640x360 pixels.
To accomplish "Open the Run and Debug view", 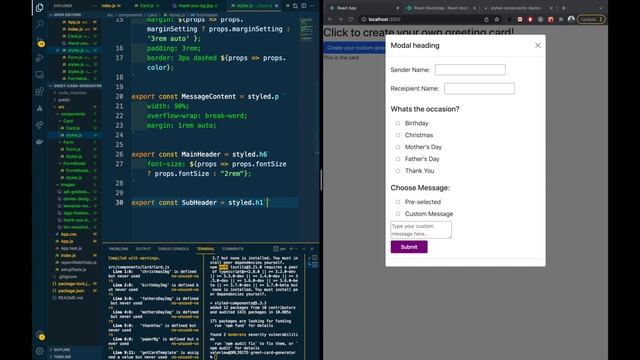I will pyautogui.click(x=40, y=58).
